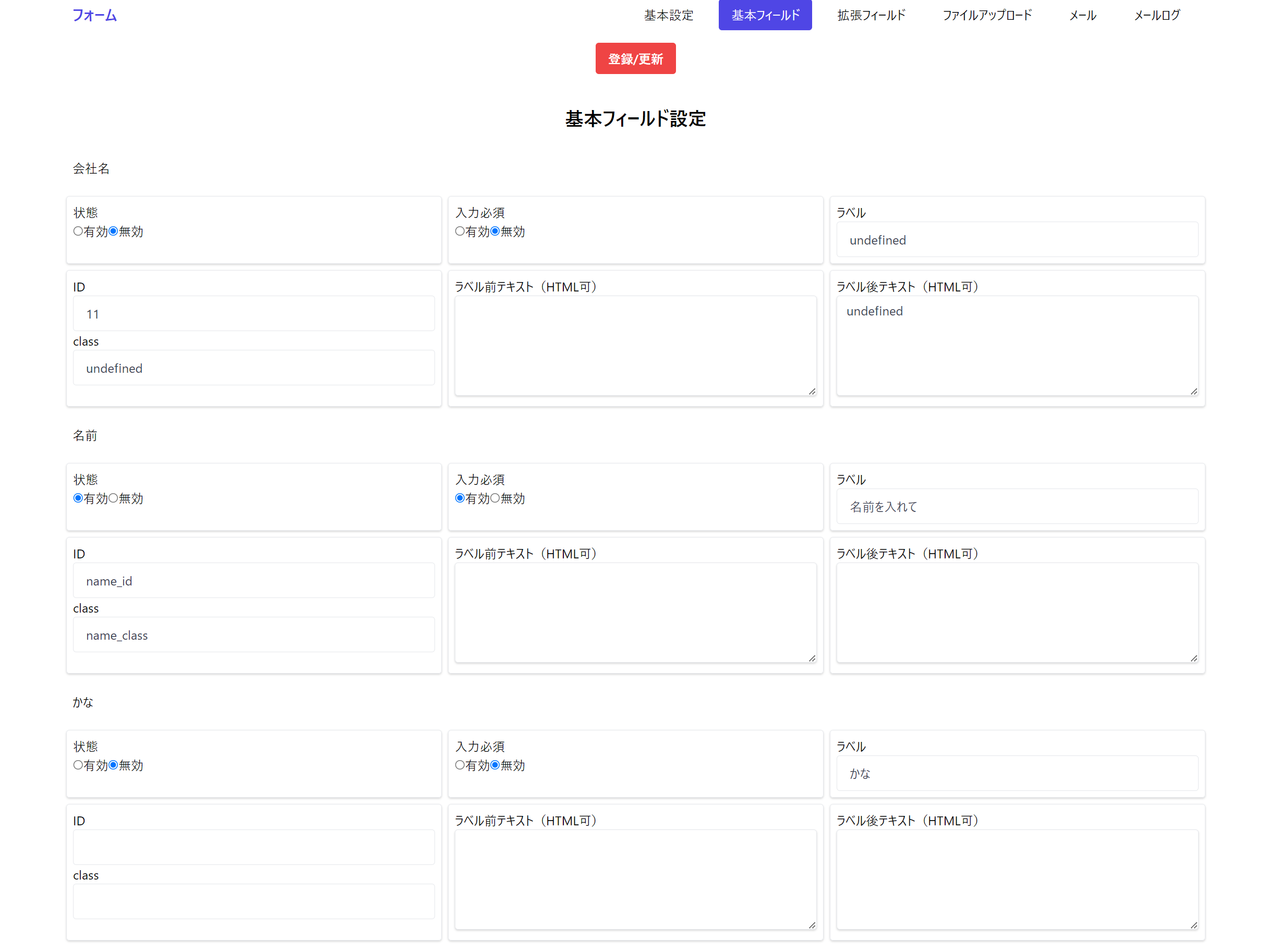Grab resize handle of かな ラベル後テキスト textarea
The width and height of the screenshot is (1268, 952).
click(x=1193, y=925)
